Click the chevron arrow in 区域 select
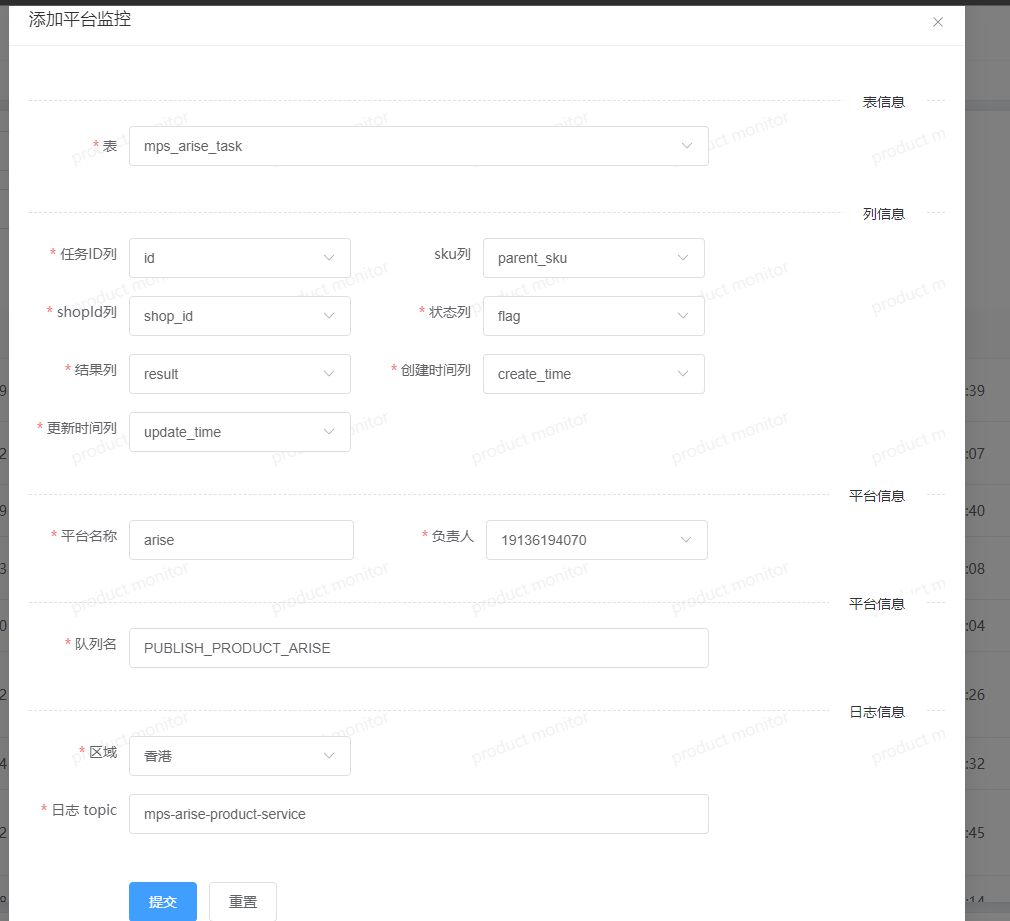1010x921 pixels. point(329,756)
